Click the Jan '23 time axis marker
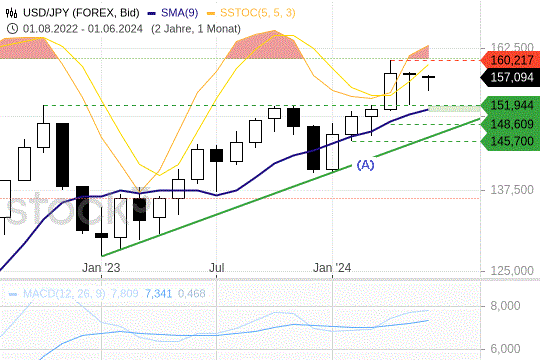Viewport: 540px width, 360px height. point(101,268)
